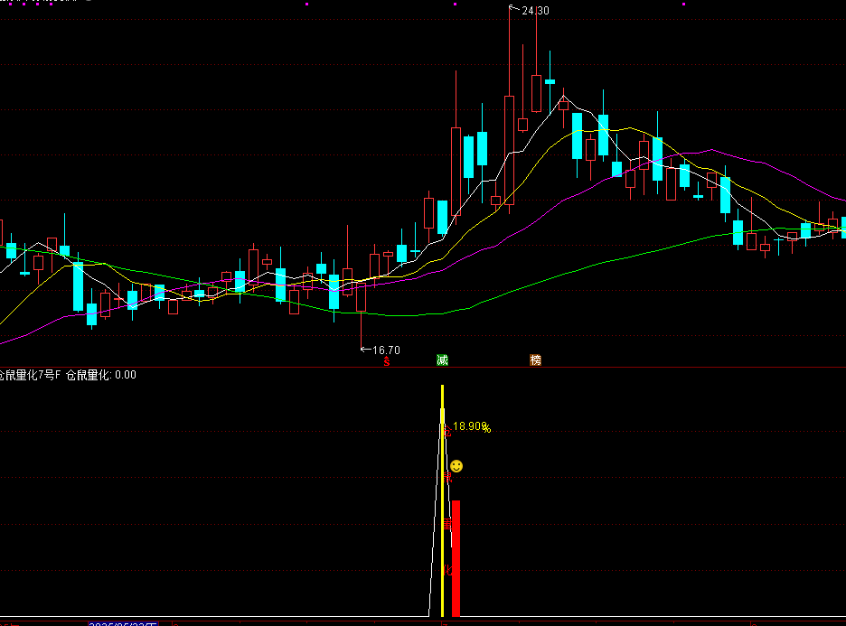Click the 18.90% yellow percentage label
The image size is (846, 626).
471,427
